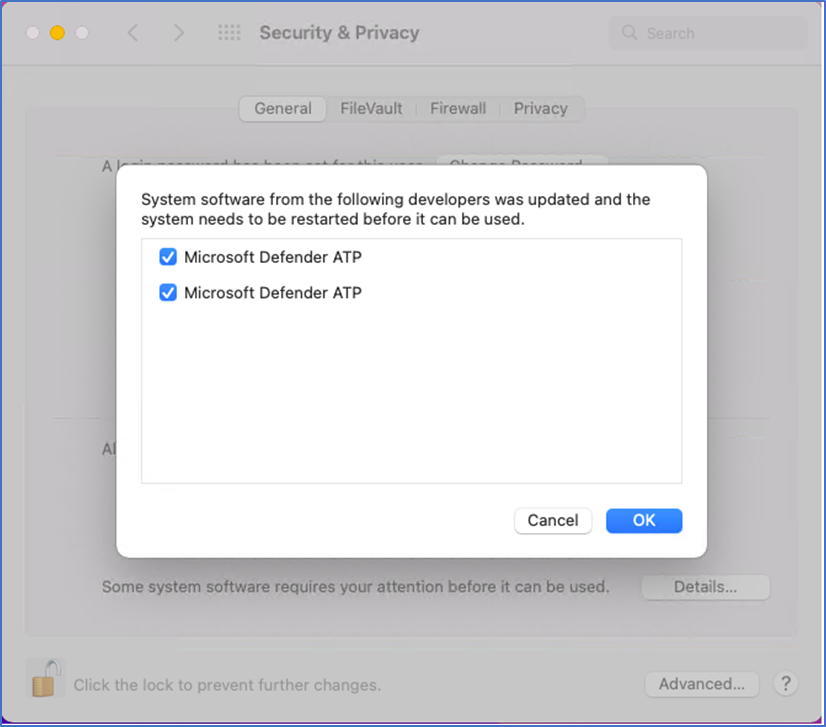The height and width of the screenshot is (727, 826).
Task: Switch to the Privacy tab
Action: tap(541, 109)
